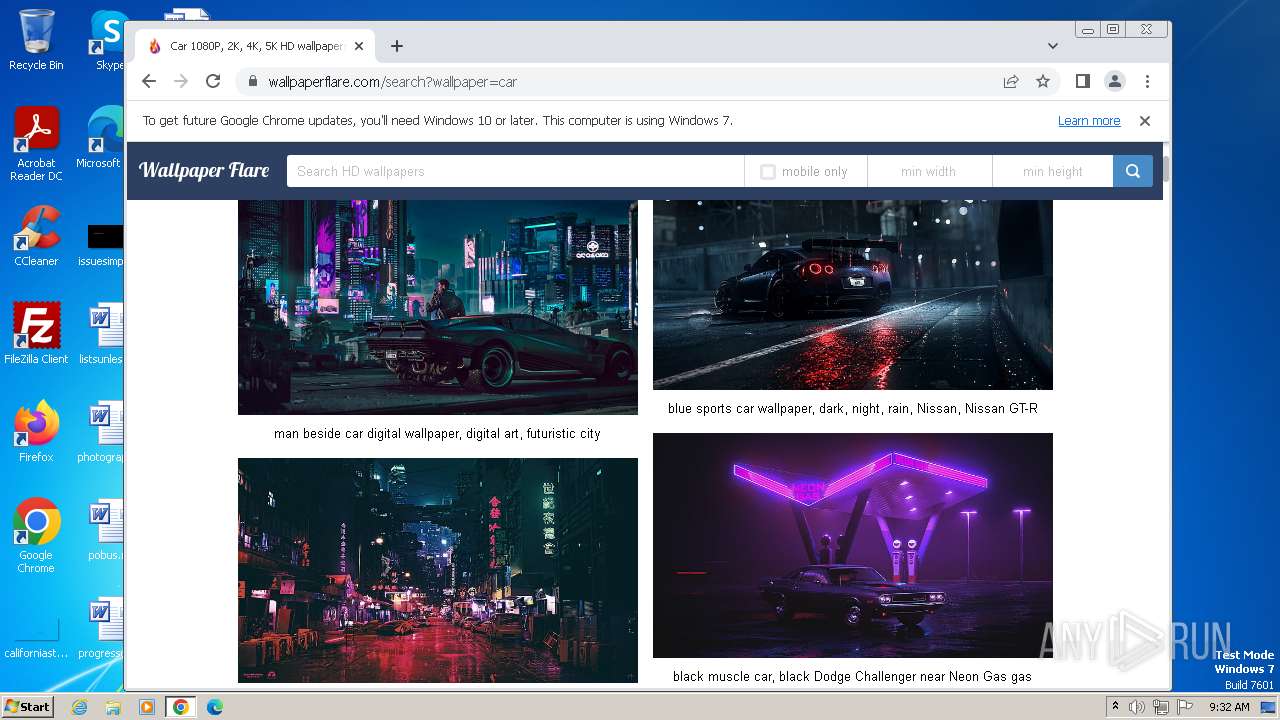Select the FileZilla Client desktop icon

tap(36, 334)
